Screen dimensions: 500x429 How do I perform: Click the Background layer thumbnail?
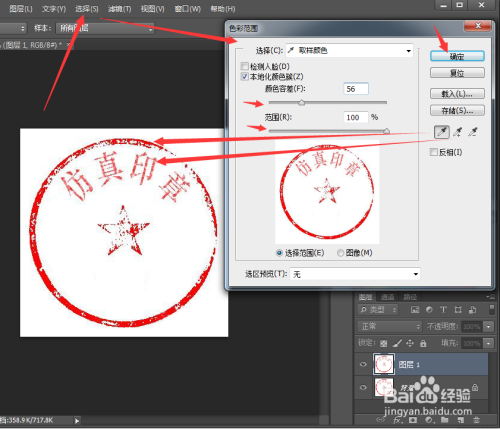pyautogui.click(x=384, y=387)
